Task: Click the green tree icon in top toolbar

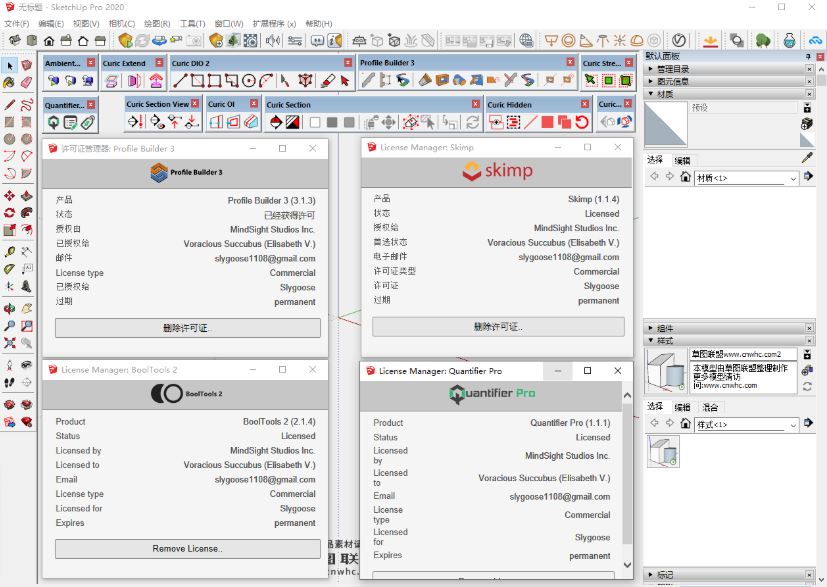Action: coord(763,40)
